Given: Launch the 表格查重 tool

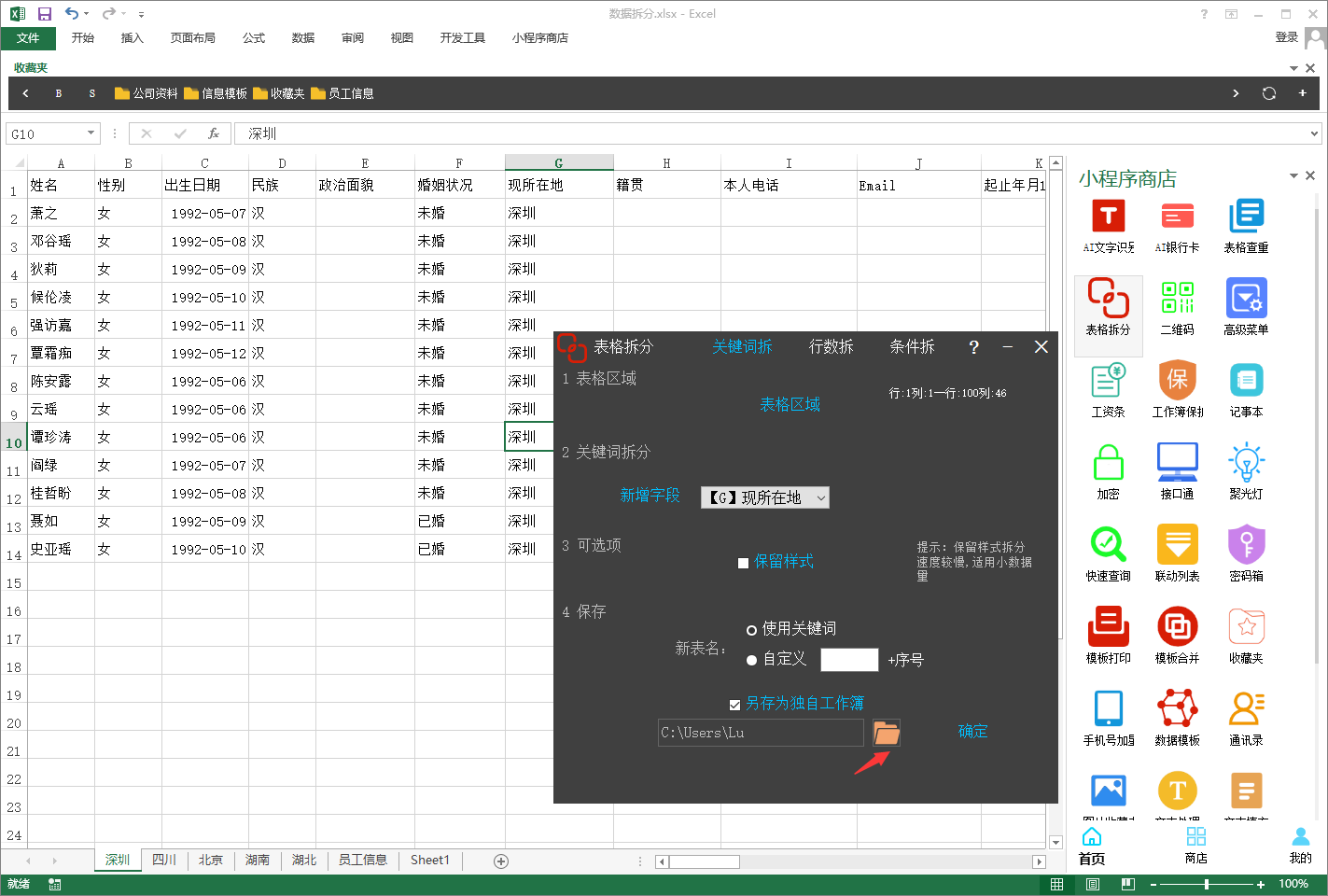Looking at the screenshot, I should (x=1246, y=226).
